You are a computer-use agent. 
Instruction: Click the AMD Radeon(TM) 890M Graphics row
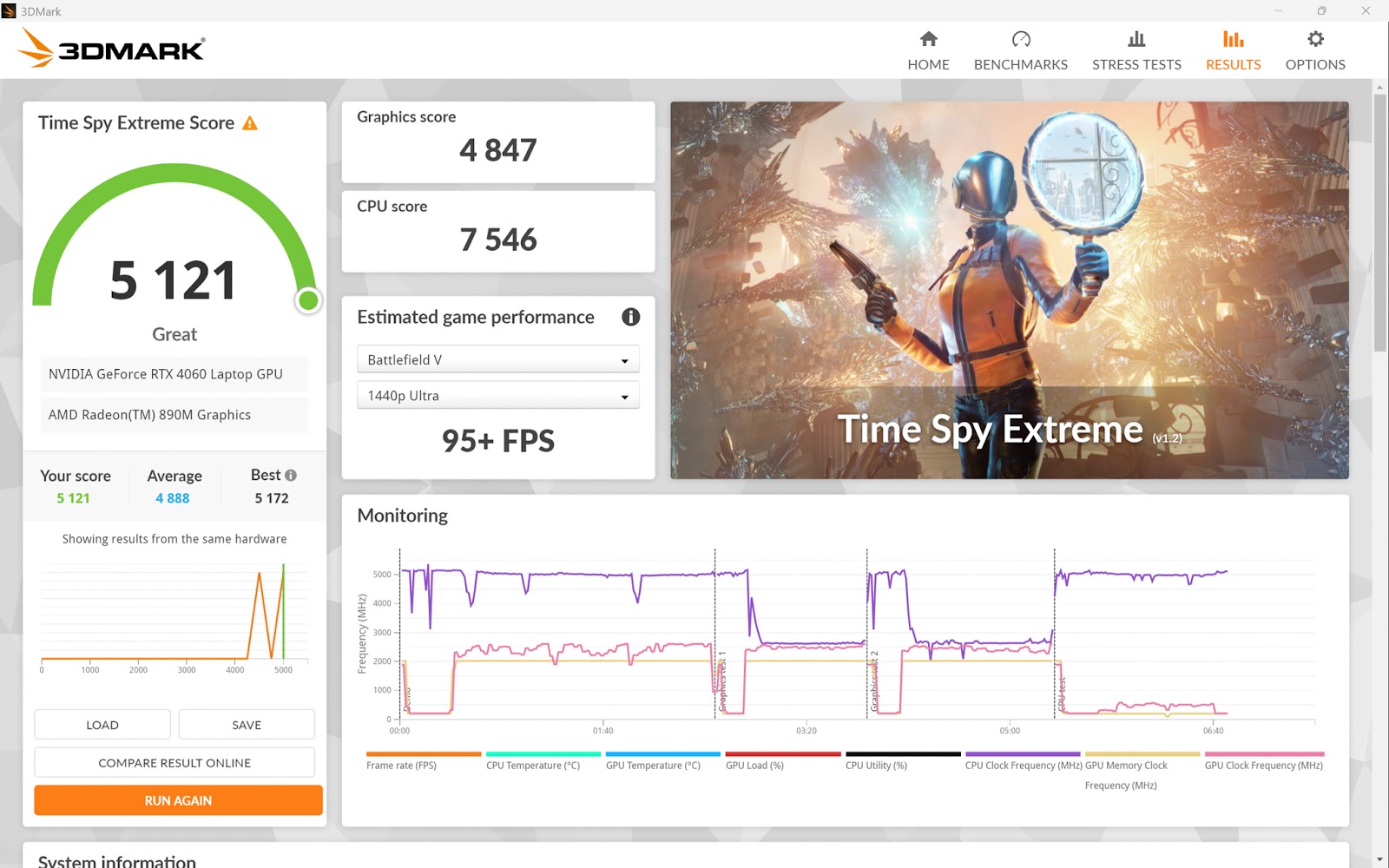pyautogui.click(x=174, y=415)
